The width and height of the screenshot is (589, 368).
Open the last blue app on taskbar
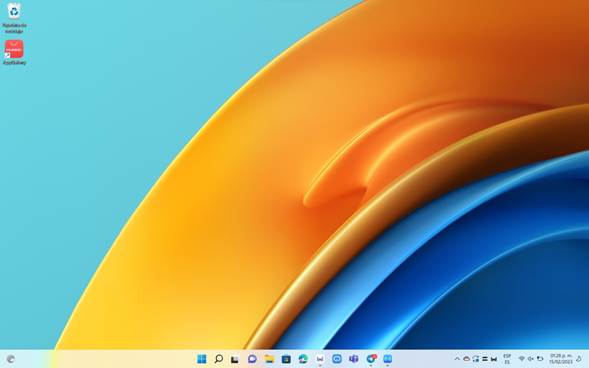[388, 359]
